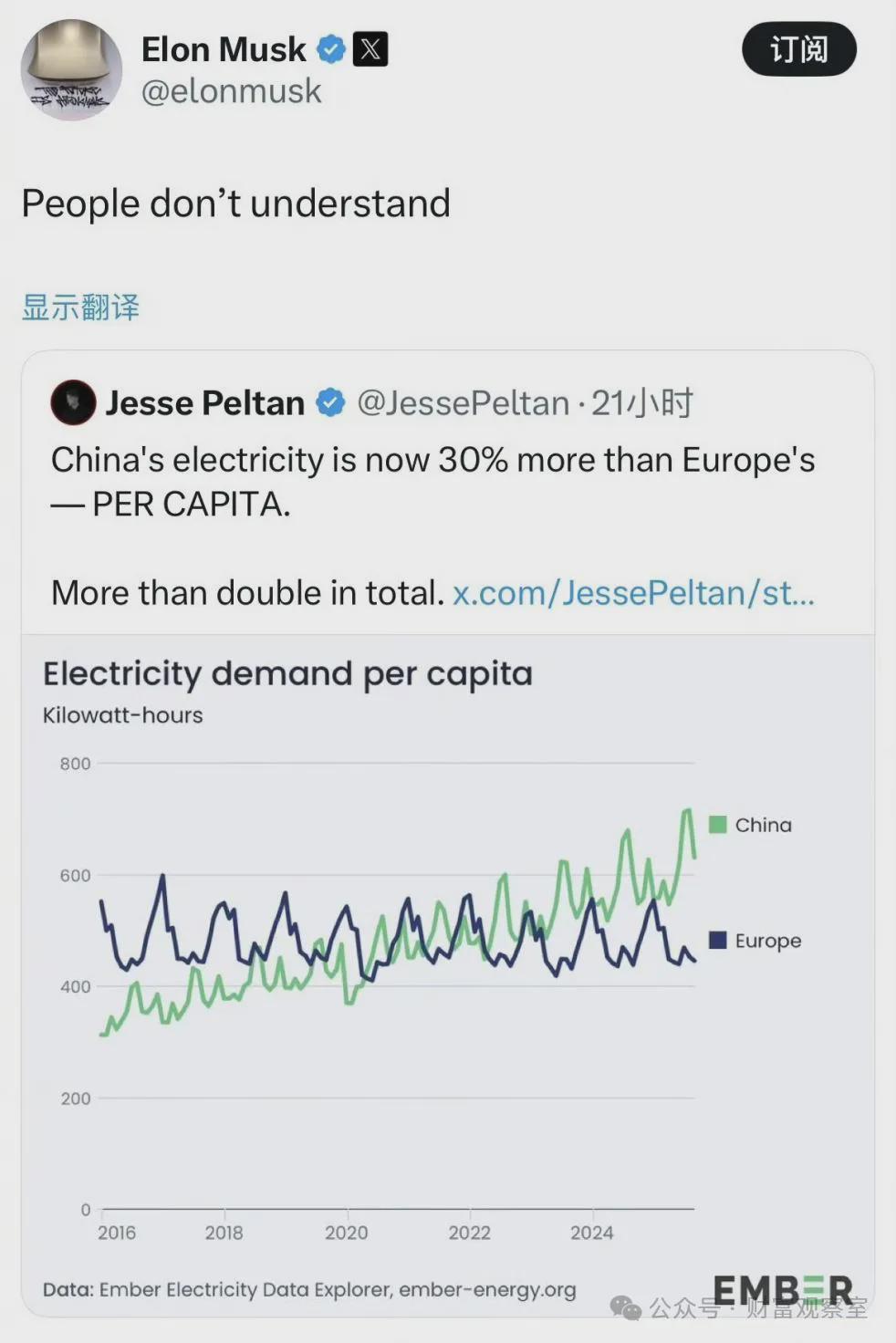This screenshot has width=896, height=1343.
Task: Click the WeChat official account watermark icon
Action: tap(626, 1308)
